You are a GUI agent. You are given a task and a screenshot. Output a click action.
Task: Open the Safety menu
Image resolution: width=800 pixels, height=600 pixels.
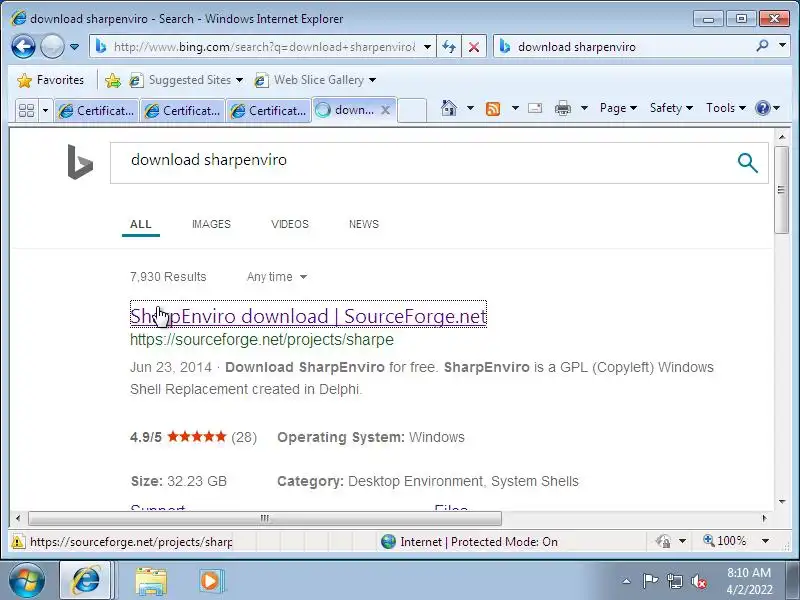pos(671,108)
